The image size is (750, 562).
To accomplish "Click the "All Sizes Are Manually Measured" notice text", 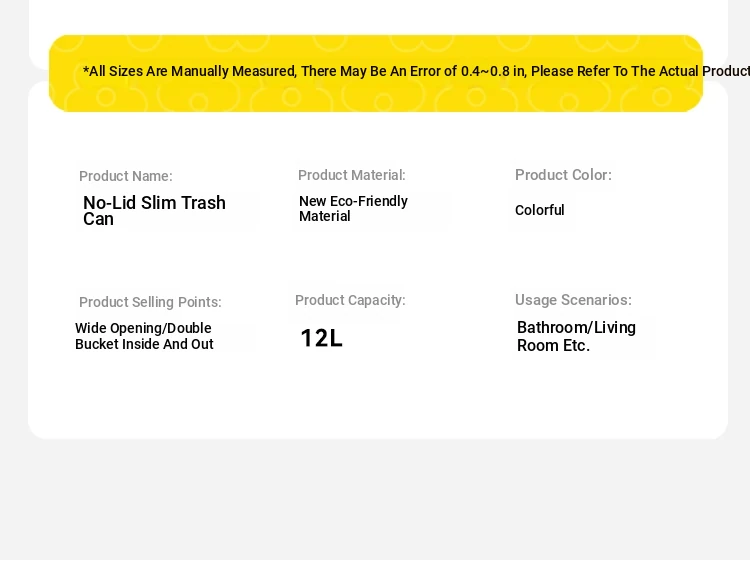I will [189, 72].
